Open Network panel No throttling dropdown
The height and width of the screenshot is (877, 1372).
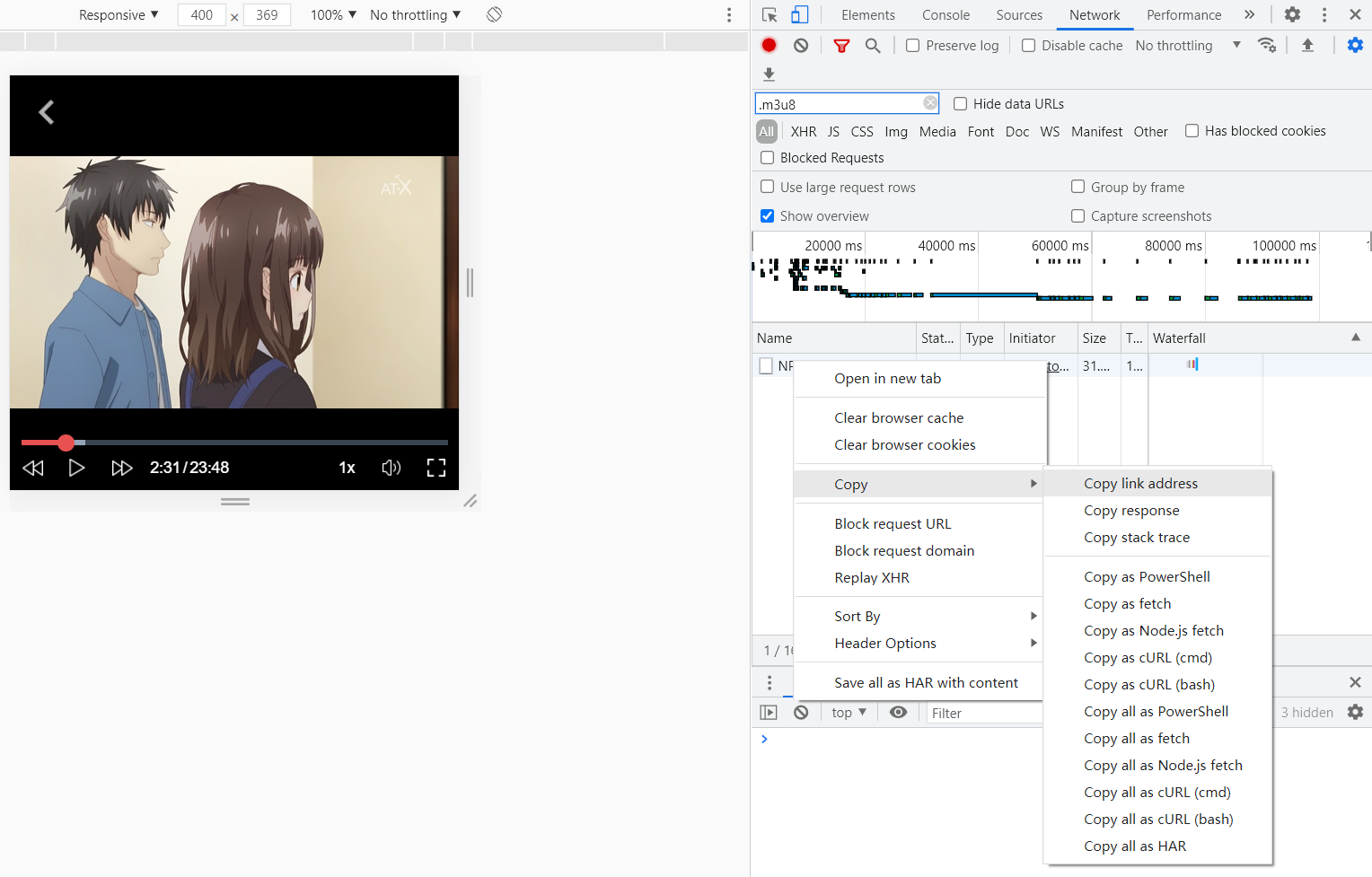click(x=1187, y=45)
